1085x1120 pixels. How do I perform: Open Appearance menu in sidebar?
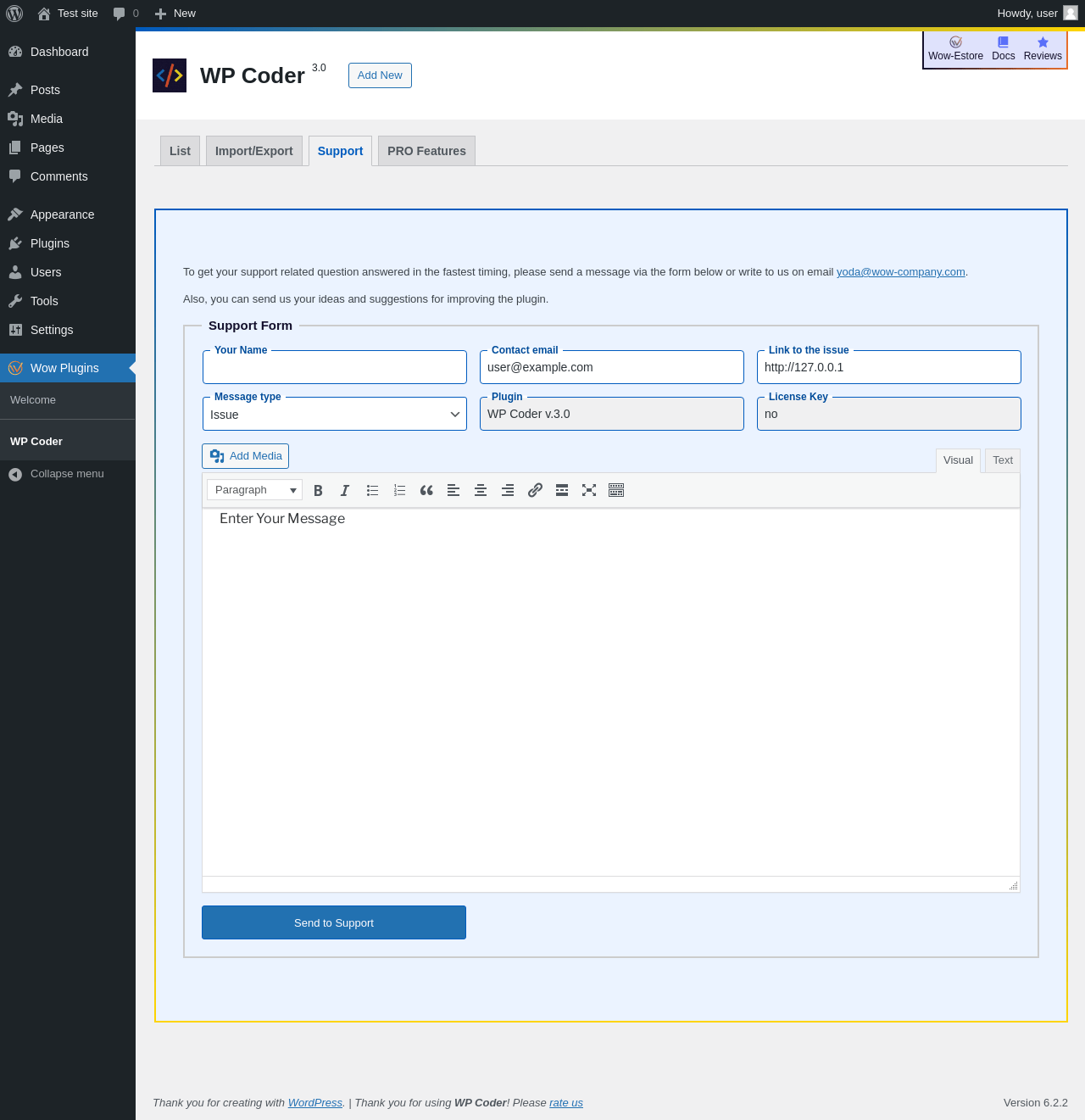click(x=68, y=215)
